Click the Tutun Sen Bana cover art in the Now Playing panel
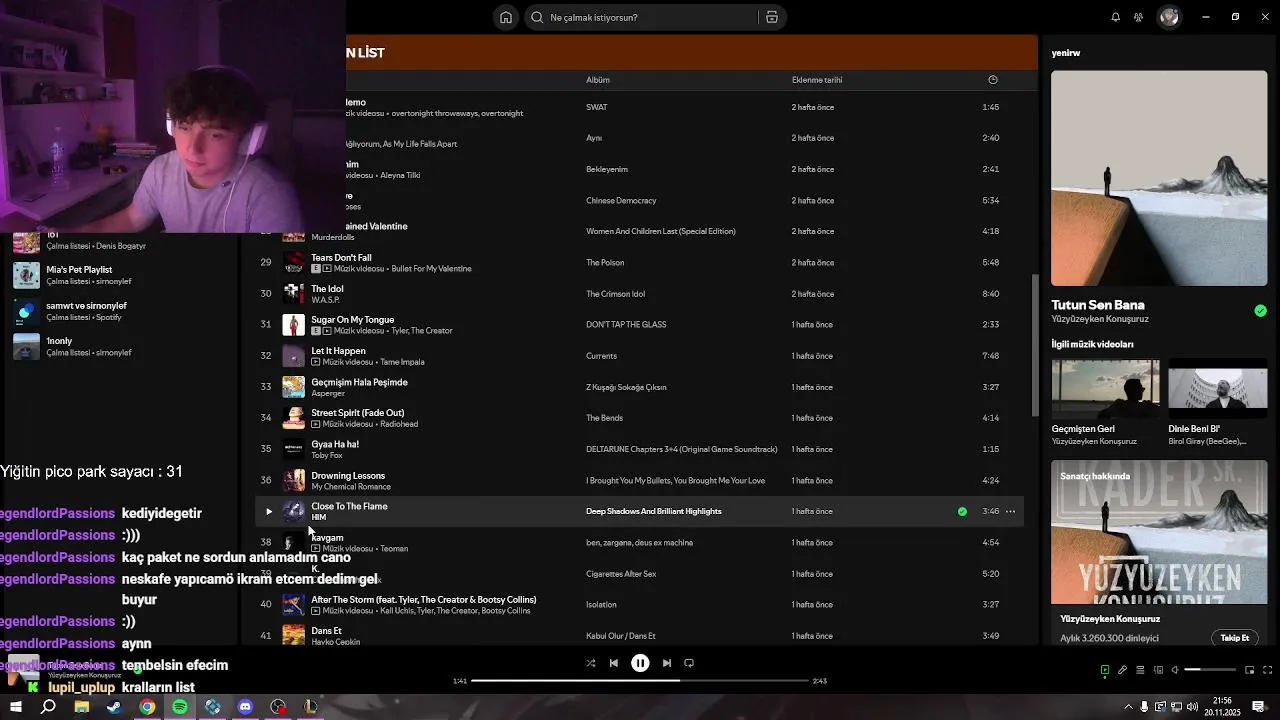Screen dimensions: 1280x720 (1159, 178)
